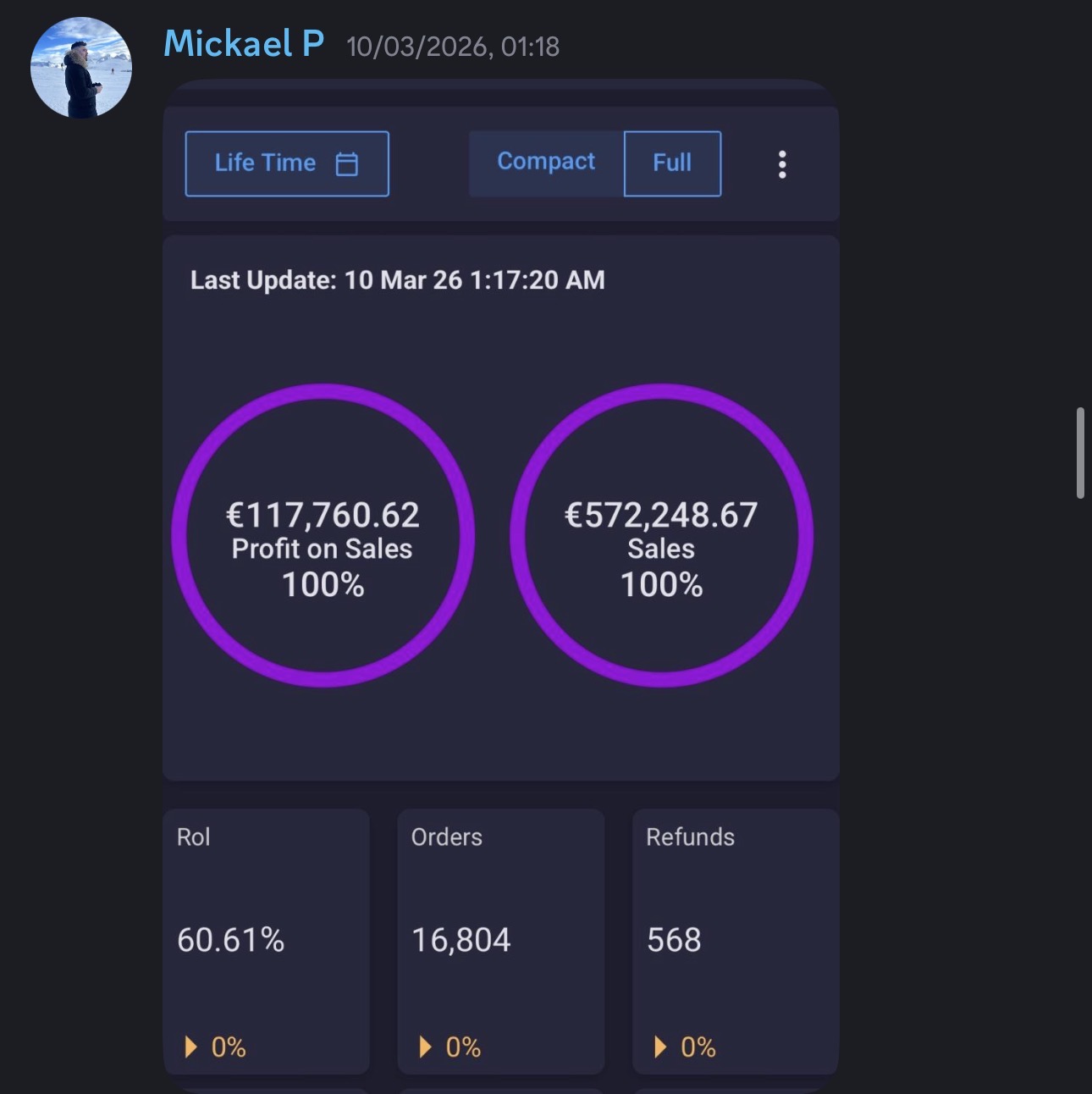Click the calendar icon beside Life Time
Viewport: 1092px width, 1094px height.
click(347, 163)
